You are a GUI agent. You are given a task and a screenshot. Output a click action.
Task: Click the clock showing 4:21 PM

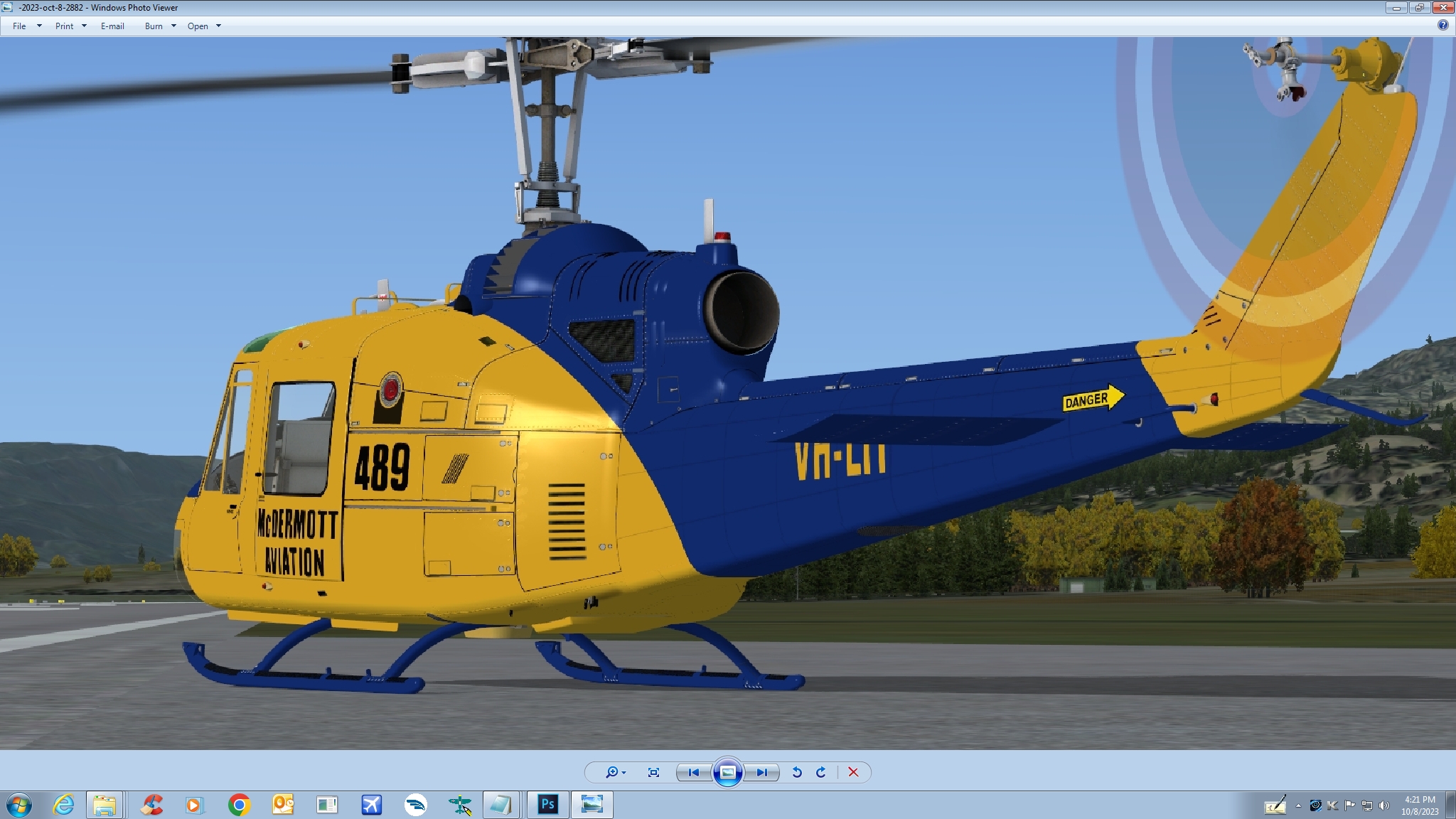1420,805
